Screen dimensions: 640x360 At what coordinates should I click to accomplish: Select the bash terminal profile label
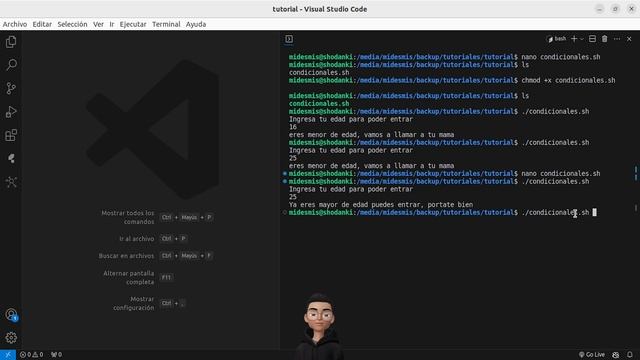point(557,39)
